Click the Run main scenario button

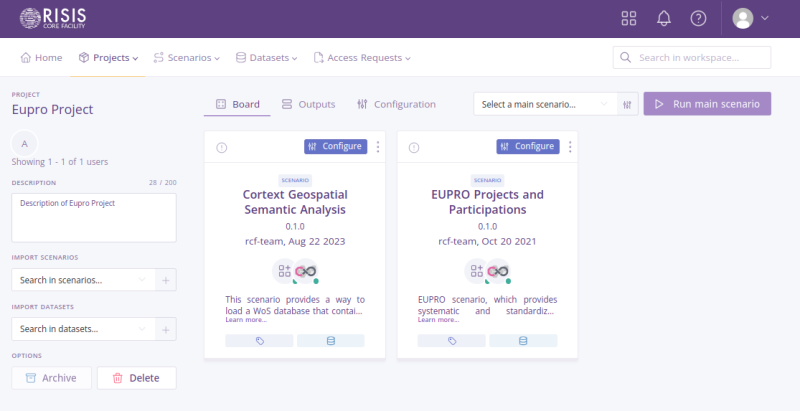[x=707, y=104]
